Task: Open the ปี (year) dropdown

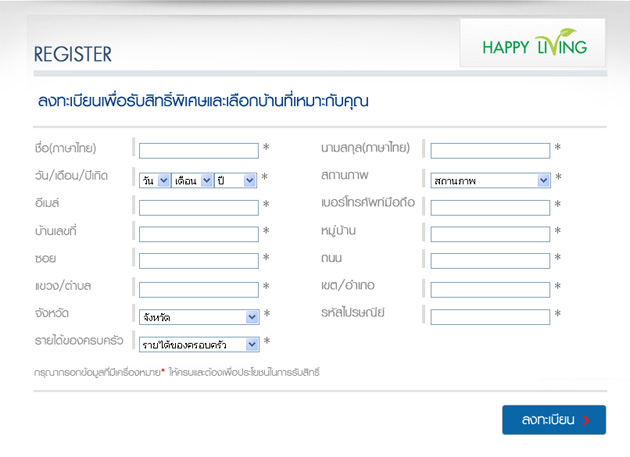Action: coord(236,180)
